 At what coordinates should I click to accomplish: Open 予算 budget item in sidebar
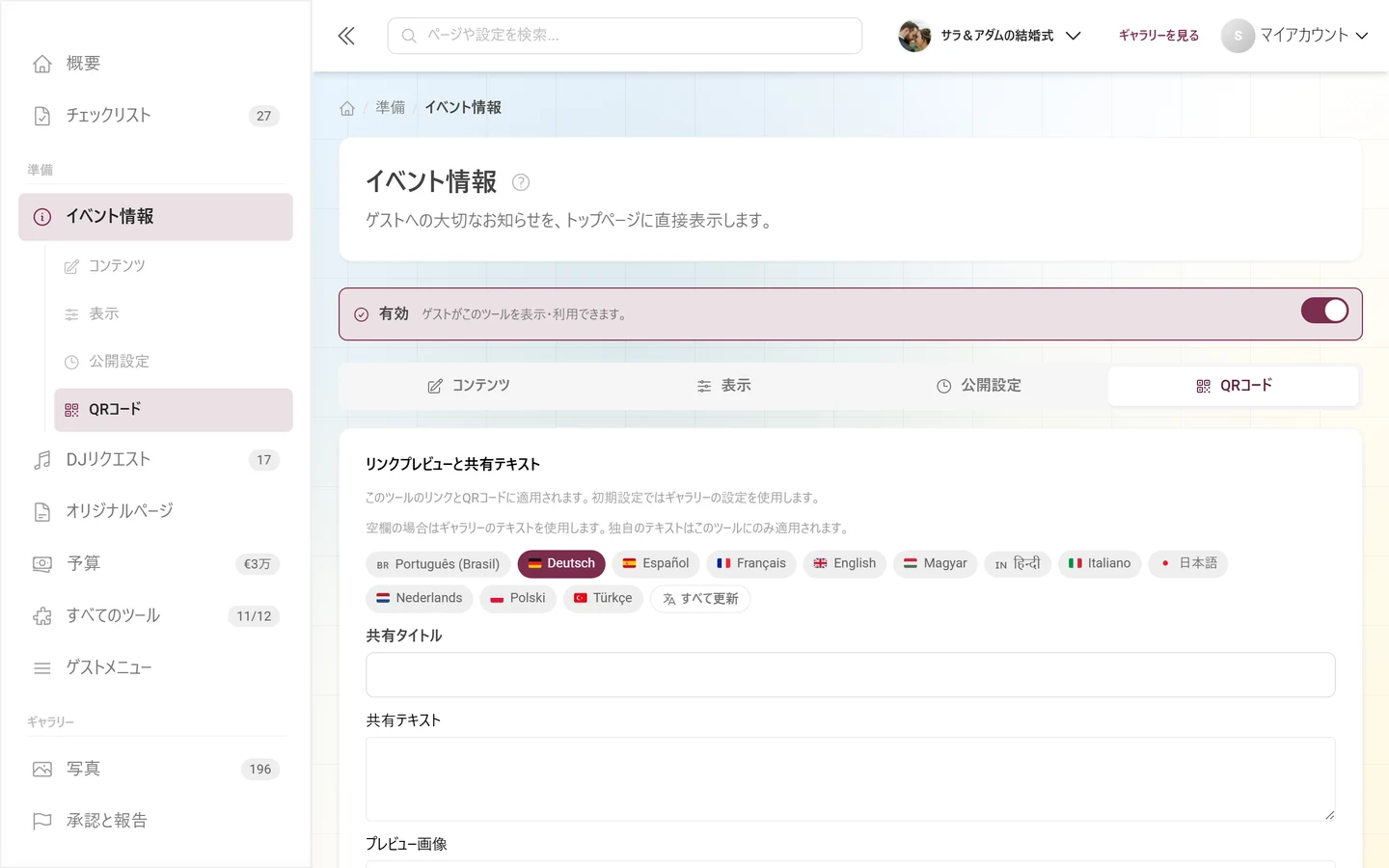[x=155, y=563]
